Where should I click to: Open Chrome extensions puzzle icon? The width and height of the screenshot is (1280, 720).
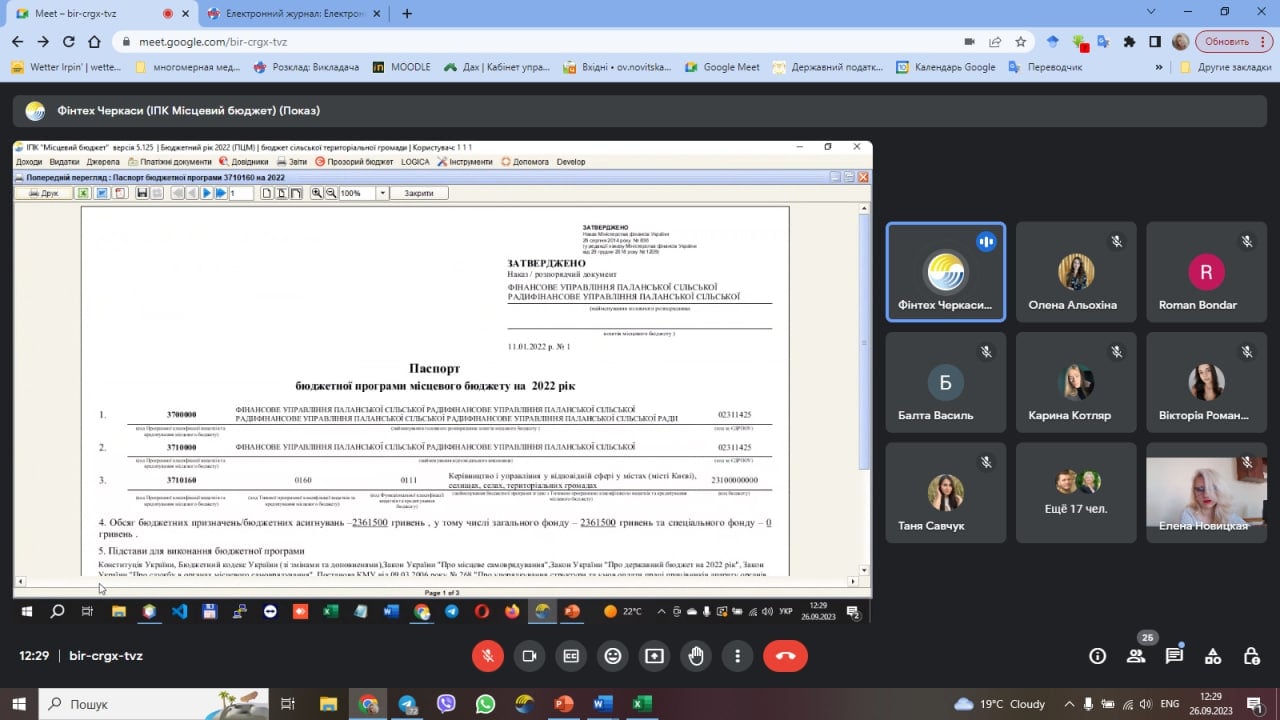[1129, 42]
